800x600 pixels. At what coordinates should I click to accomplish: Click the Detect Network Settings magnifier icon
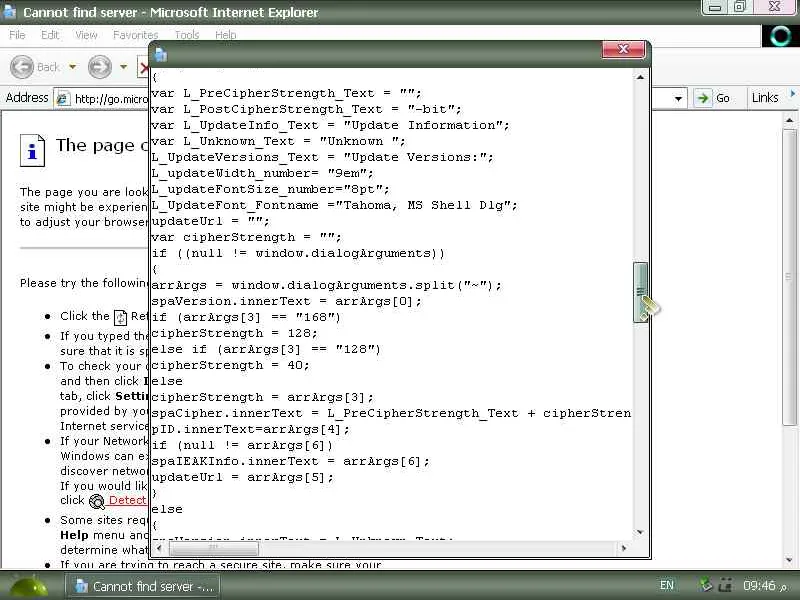tap(96, 502)
